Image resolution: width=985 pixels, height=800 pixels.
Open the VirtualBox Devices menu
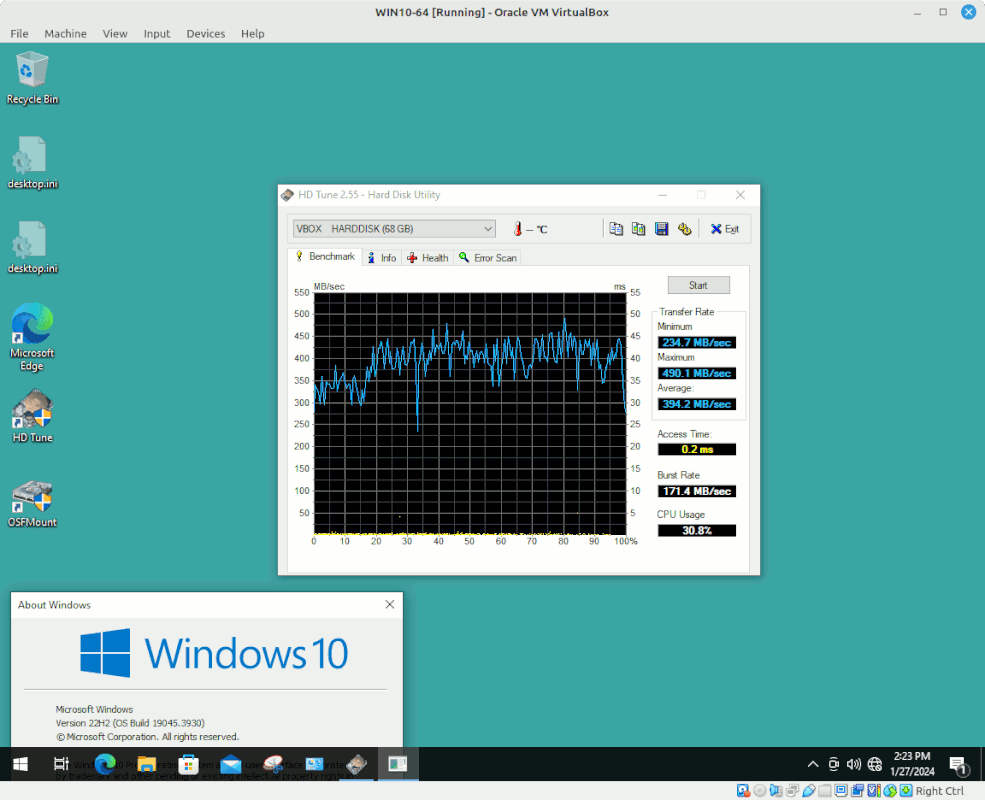tap(205, 33)
